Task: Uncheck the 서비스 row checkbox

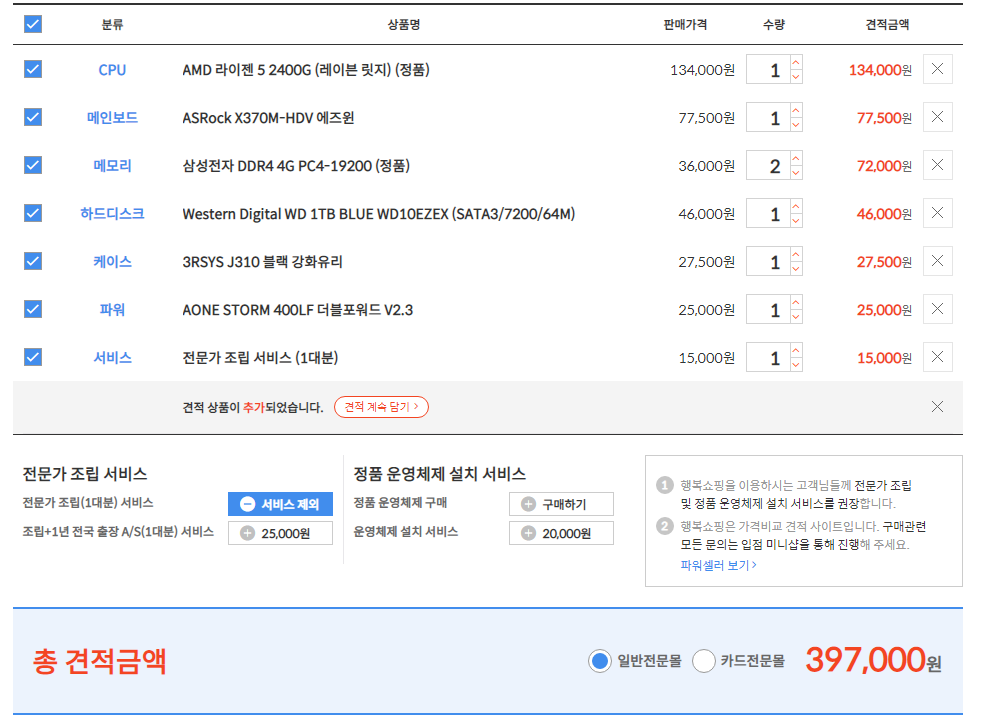Action: (x=33, y=357)
